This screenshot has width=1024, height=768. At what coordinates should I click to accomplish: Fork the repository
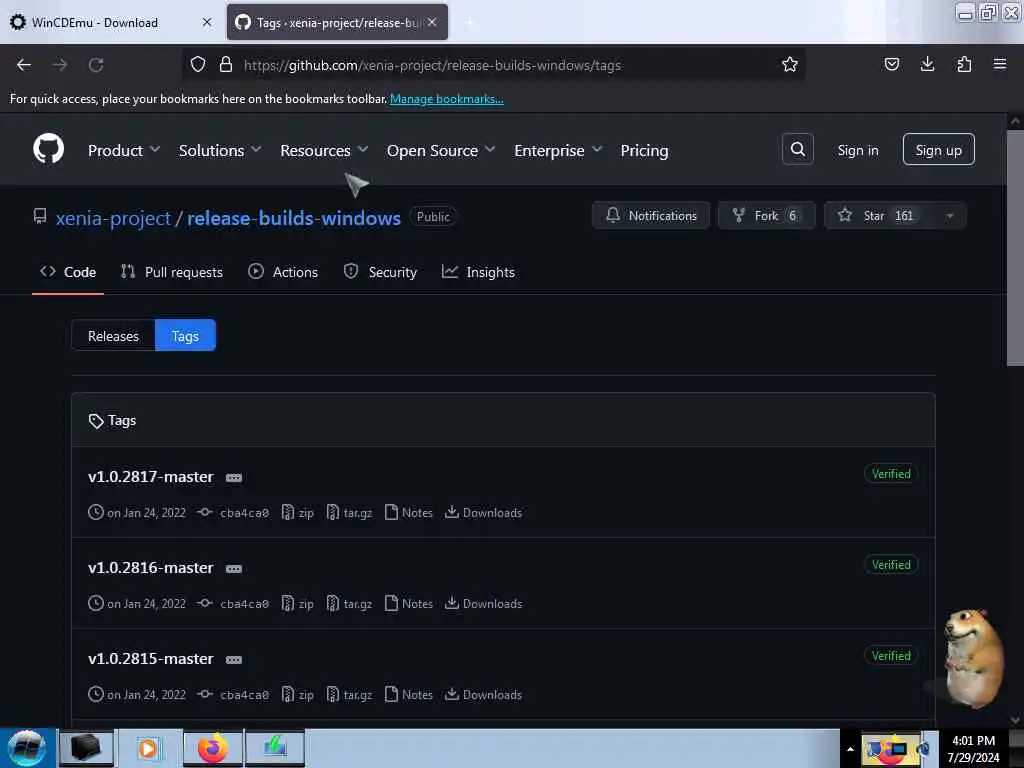point(766,216)
